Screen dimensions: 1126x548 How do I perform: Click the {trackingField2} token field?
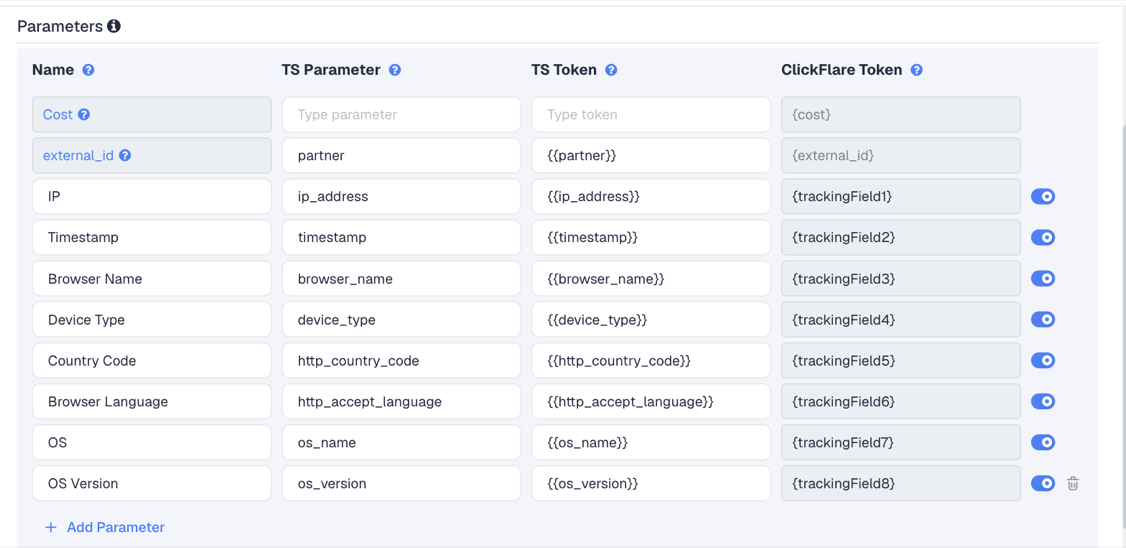(901, 237)
